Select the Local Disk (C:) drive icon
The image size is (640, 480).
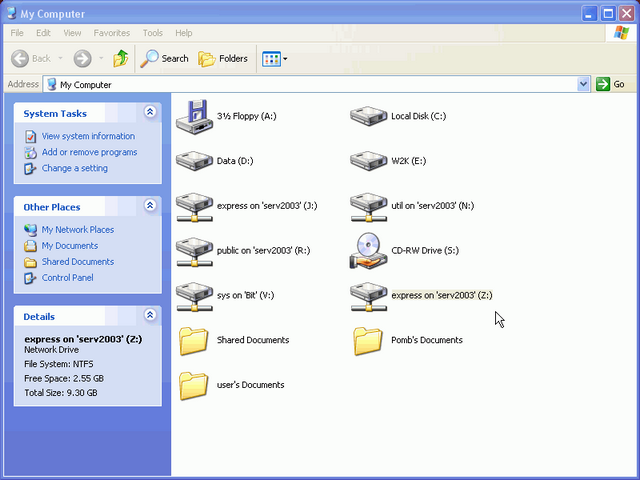(x=367, y=116)
